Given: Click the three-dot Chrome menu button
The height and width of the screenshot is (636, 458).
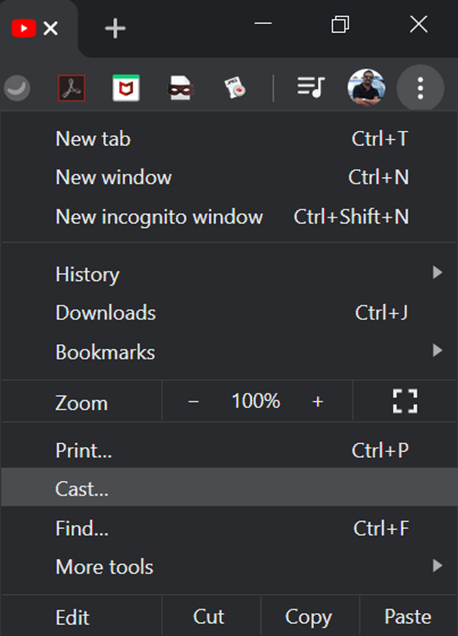Looking at the screenshot, I should tap(420, 88).
